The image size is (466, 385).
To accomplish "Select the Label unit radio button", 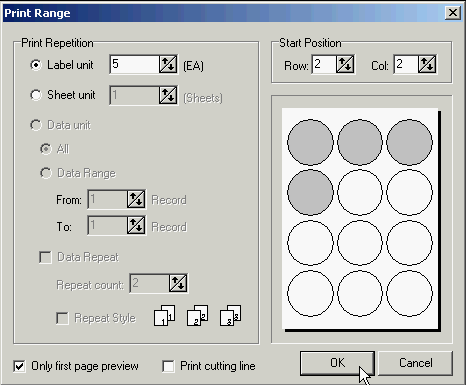I will [x=36, y=64].
